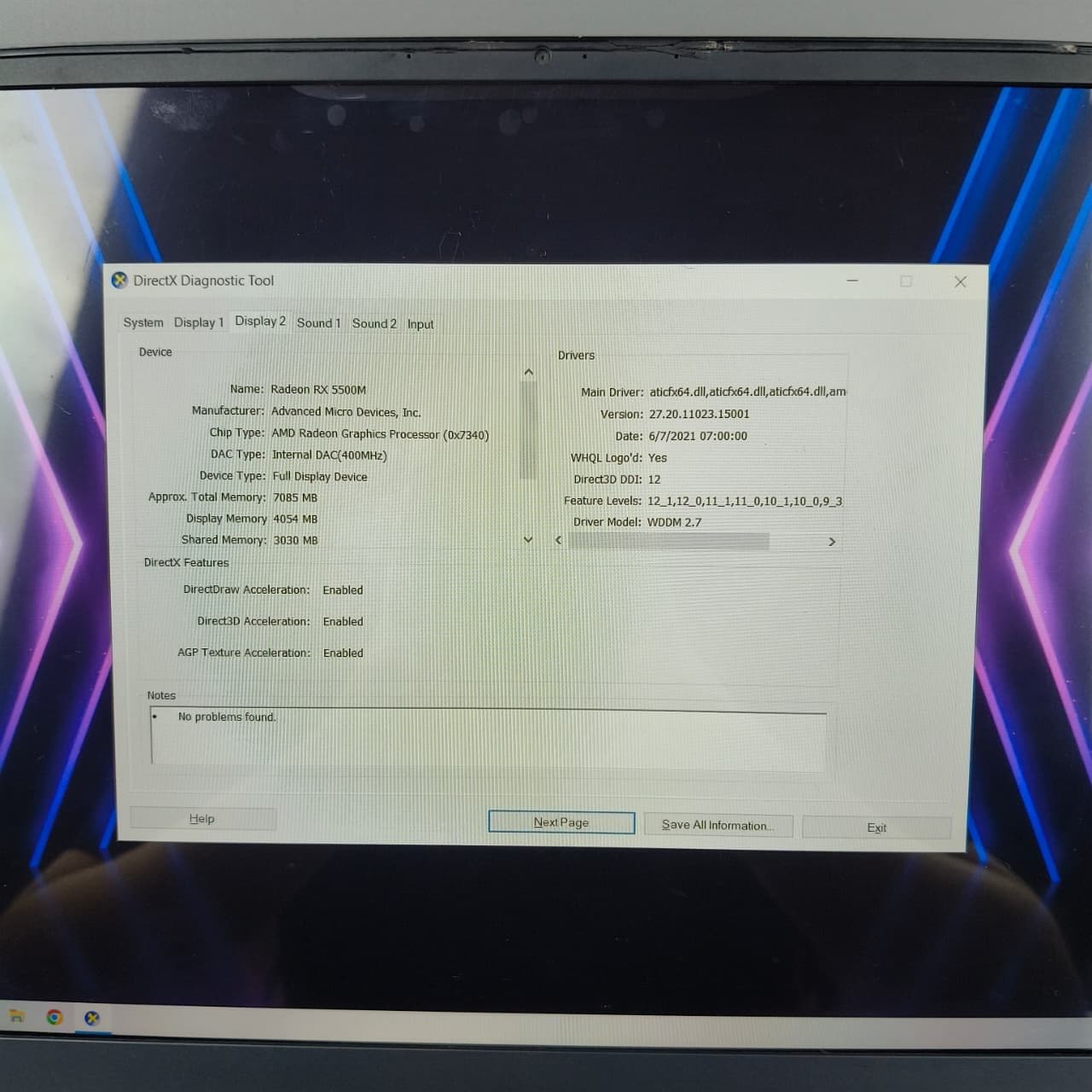The image size is (1092, 1092).
Task: Open the Sound 2 tab
Action: point(375,323)
